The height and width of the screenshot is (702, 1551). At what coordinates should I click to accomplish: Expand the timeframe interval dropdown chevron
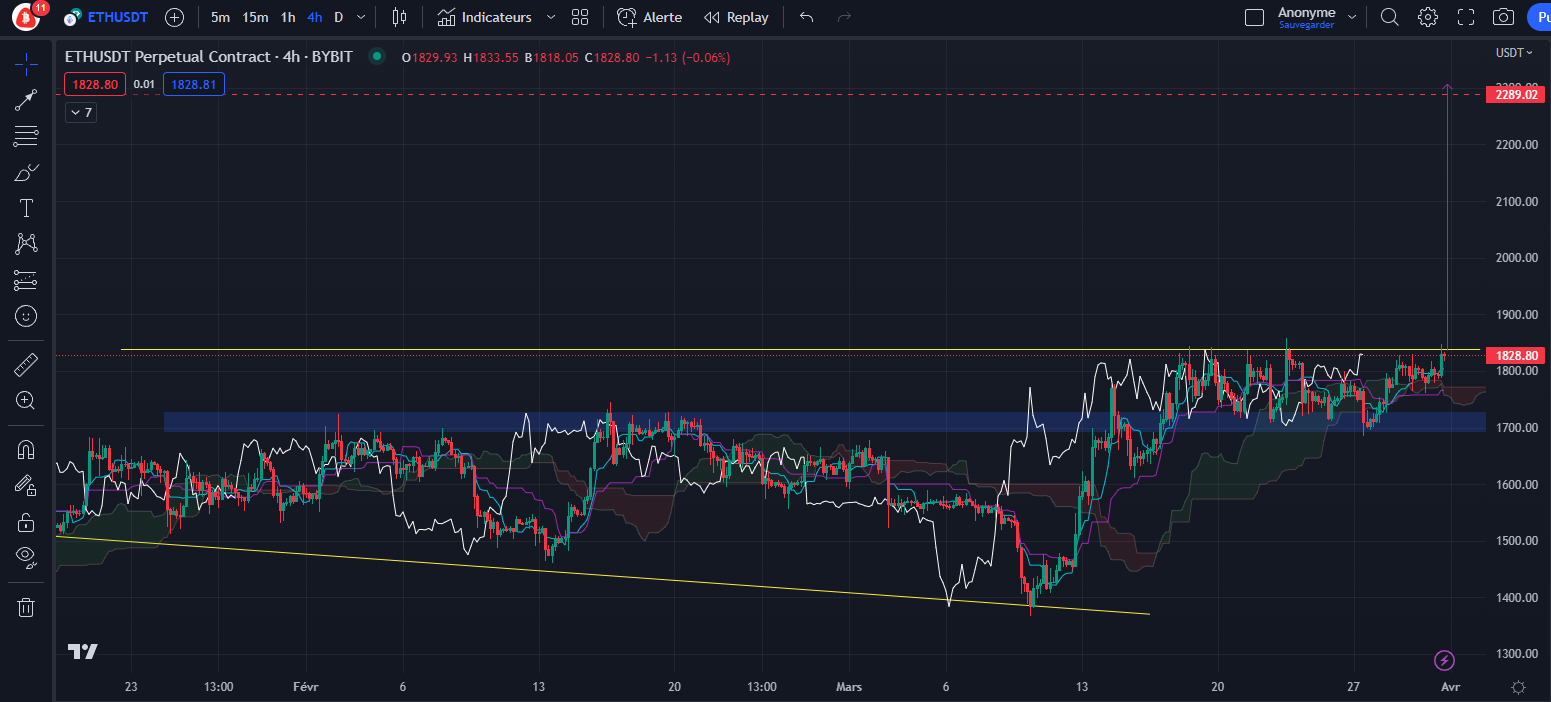361,17
